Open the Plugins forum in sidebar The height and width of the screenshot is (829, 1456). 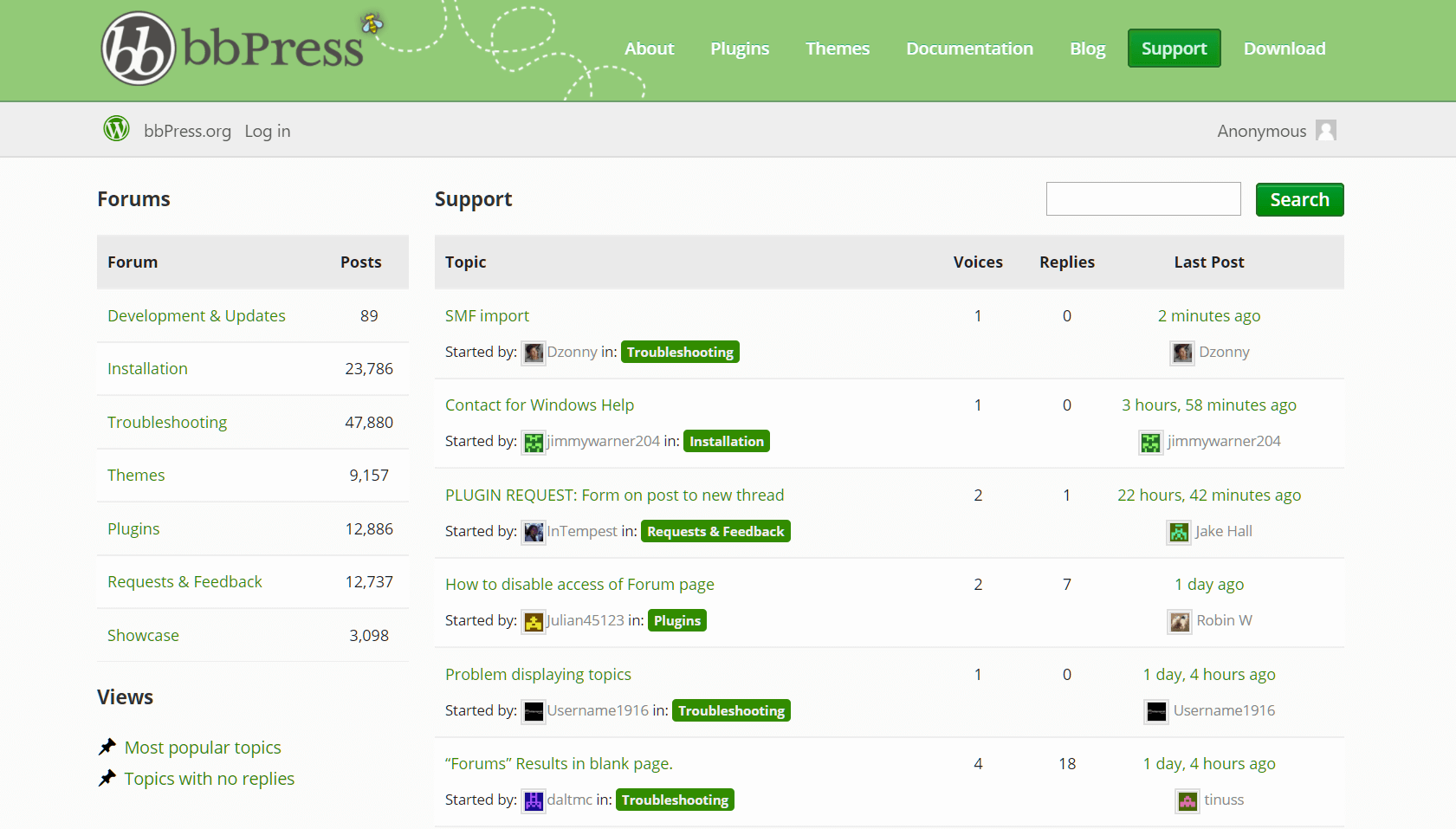point(133,528)
